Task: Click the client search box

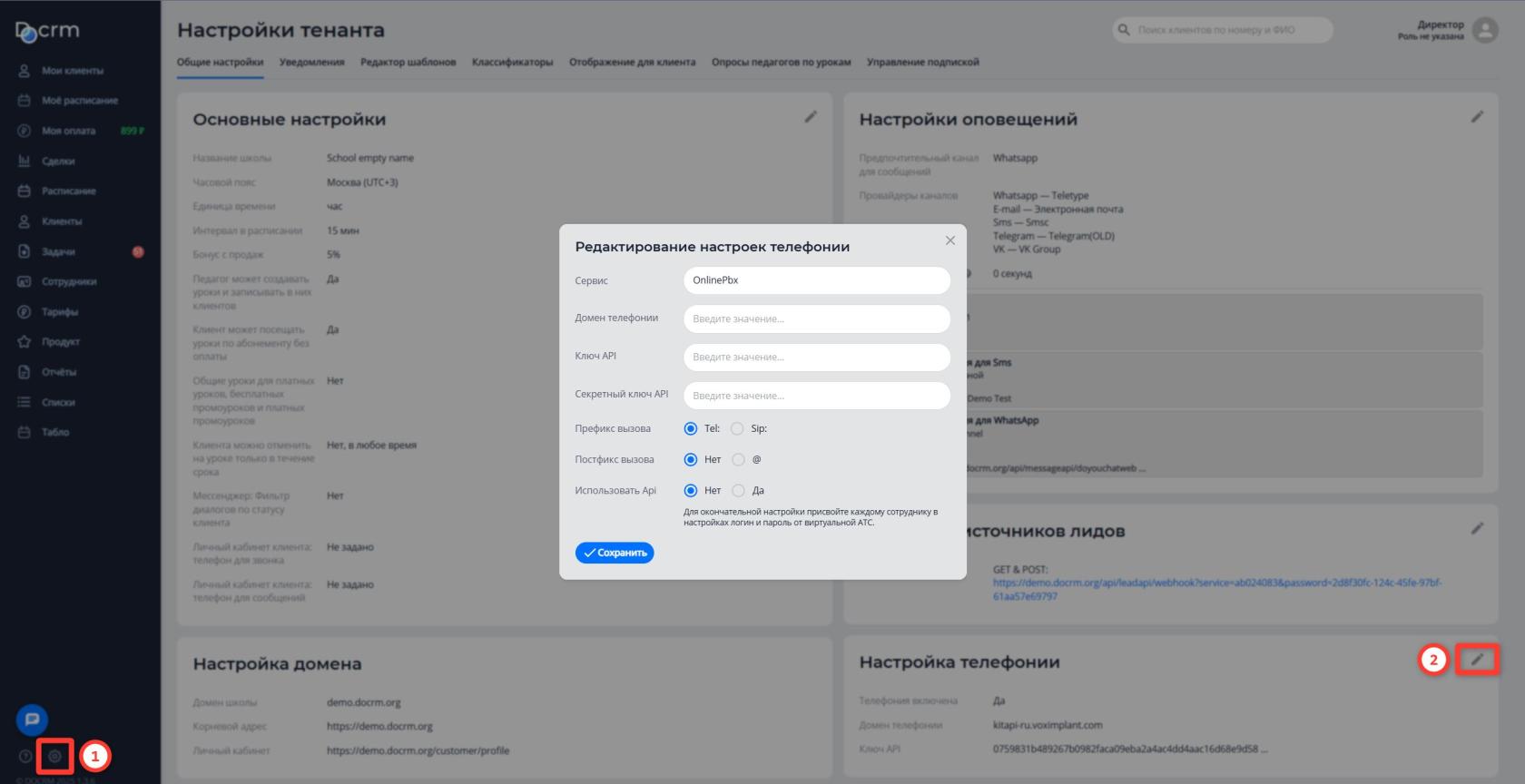Action: (x=1222, y=30)
